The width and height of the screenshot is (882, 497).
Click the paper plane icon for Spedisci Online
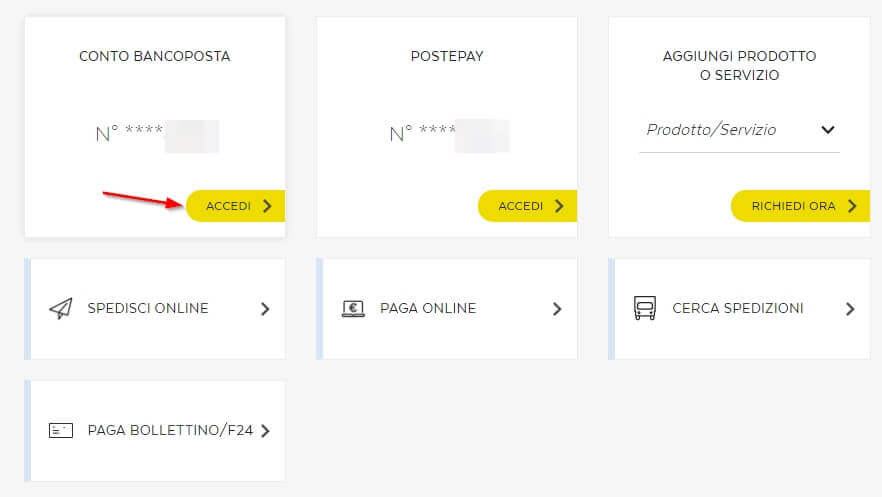tap(61, 309)
